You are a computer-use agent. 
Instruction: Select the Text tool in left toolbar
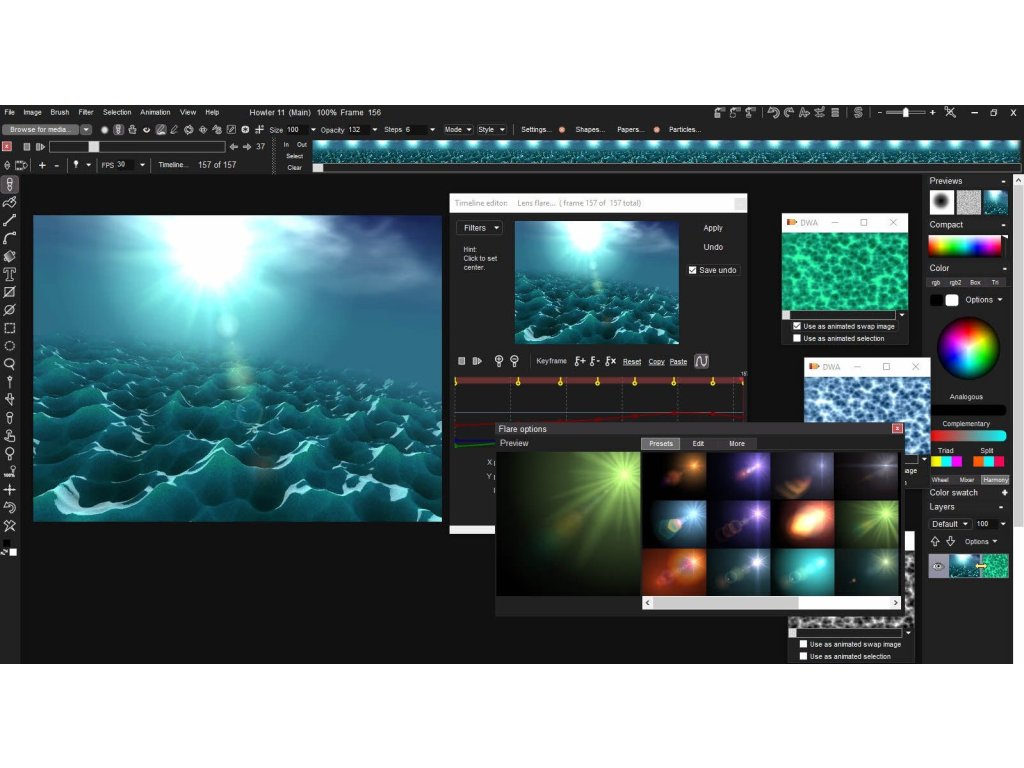(x=10, y=274)
